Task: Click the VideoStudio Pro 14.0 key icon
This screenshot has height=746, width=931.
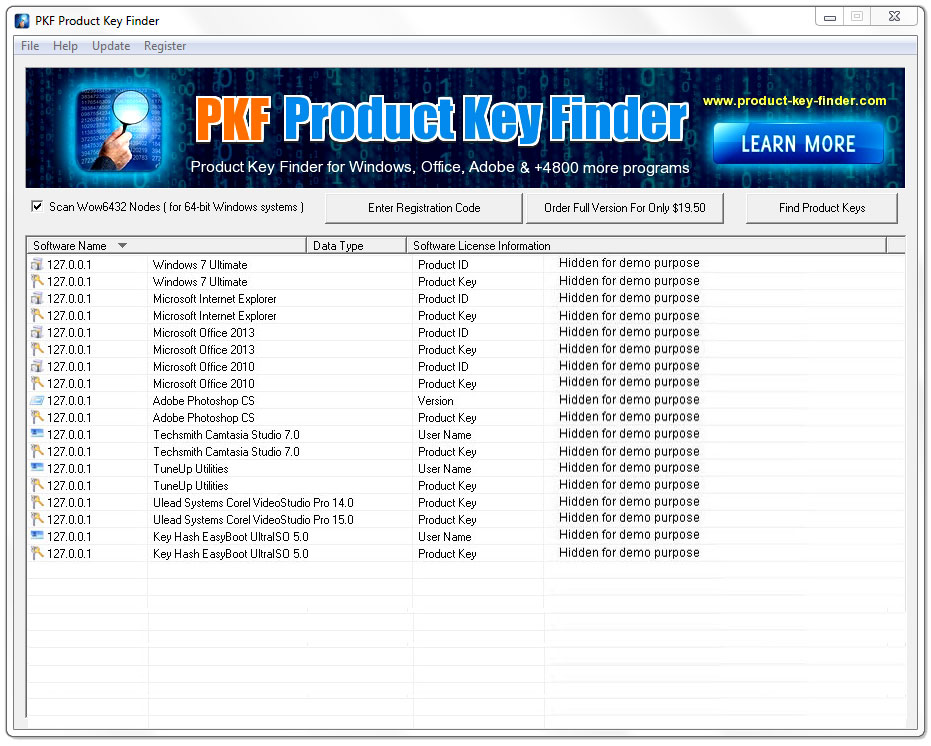Action: coord(37,502)
